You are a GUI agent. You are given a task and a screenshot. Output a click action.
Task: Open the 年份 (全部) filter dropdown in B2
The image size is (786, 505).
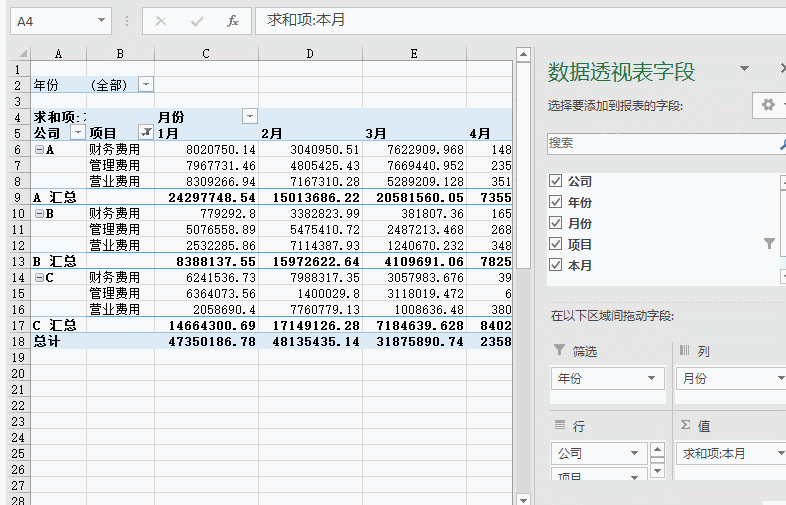(x=146, y=85)
